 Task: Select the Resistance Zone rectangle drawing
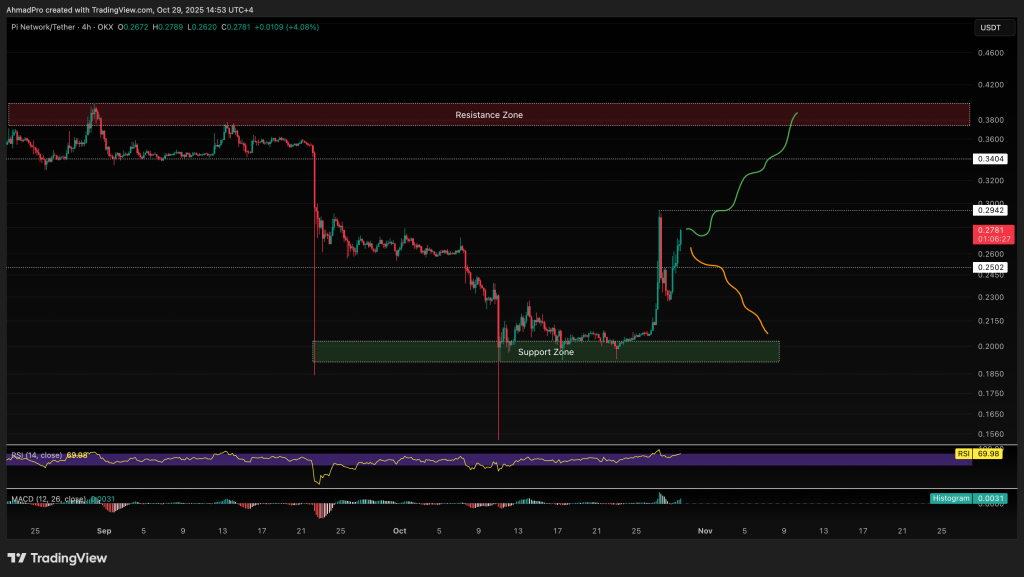tap(488, 115)
